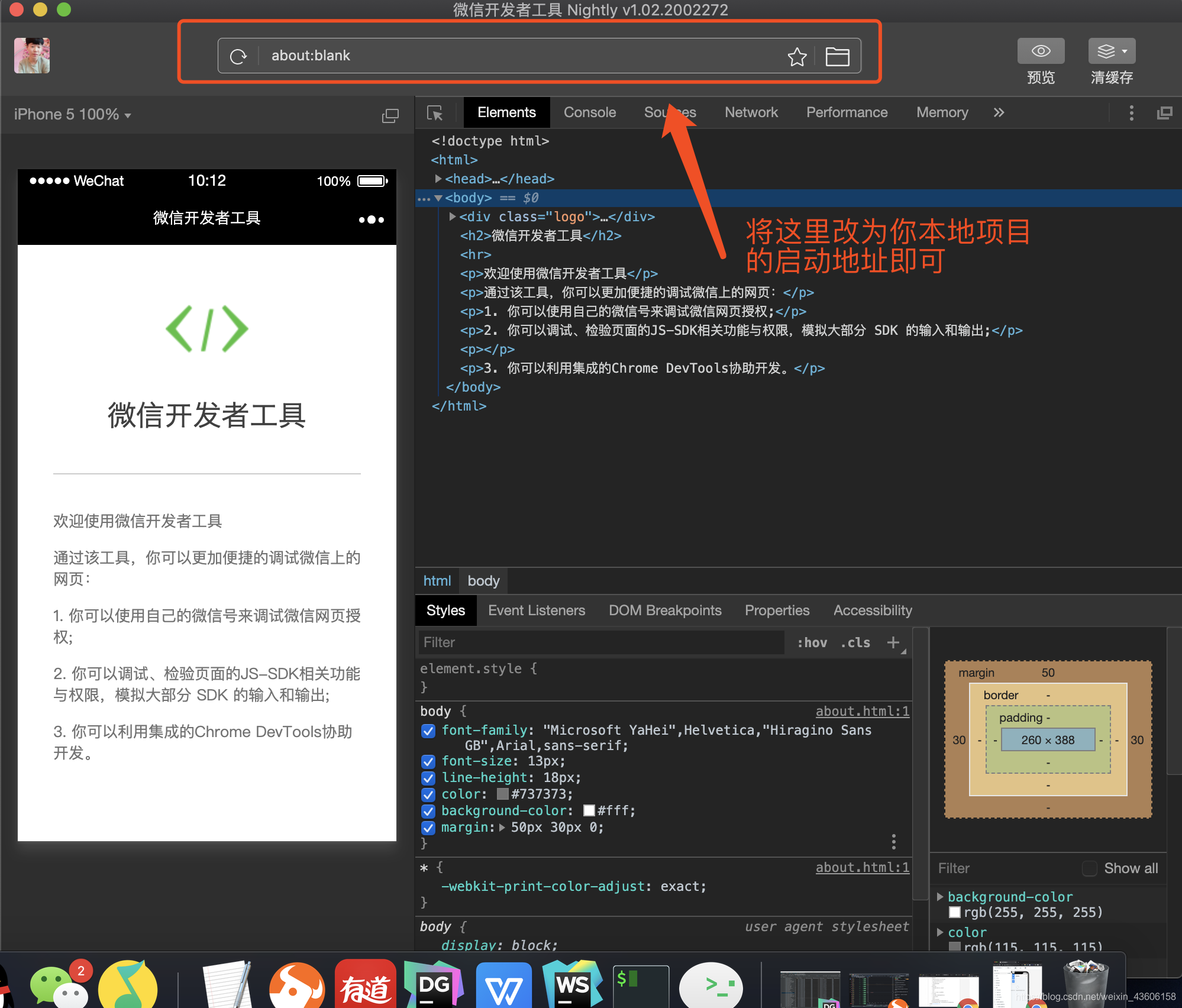Viewport: 1182px width, 1008px height.
Task: Open the clear cache layers dropdown
Action: pos(1112,51)
